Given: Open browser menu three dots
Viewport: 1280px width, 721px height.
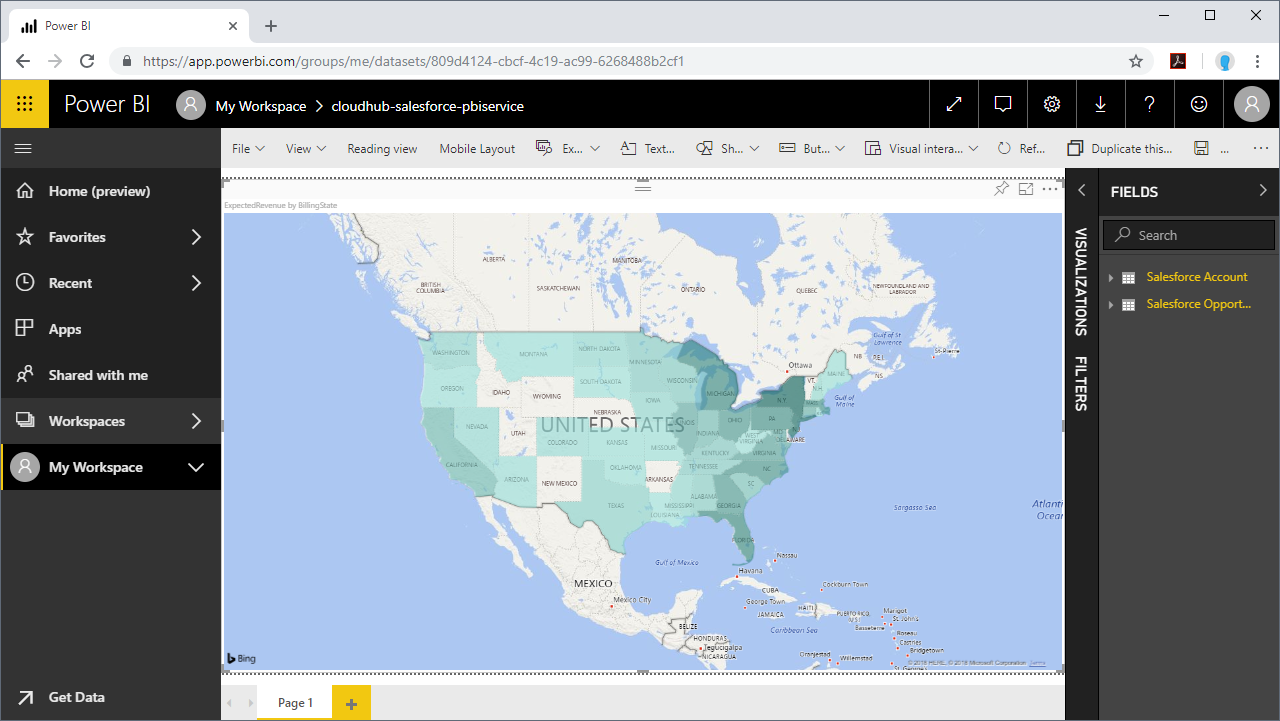Looking at the screenshot, I should pyautogui.click(x=1257, y=61).
